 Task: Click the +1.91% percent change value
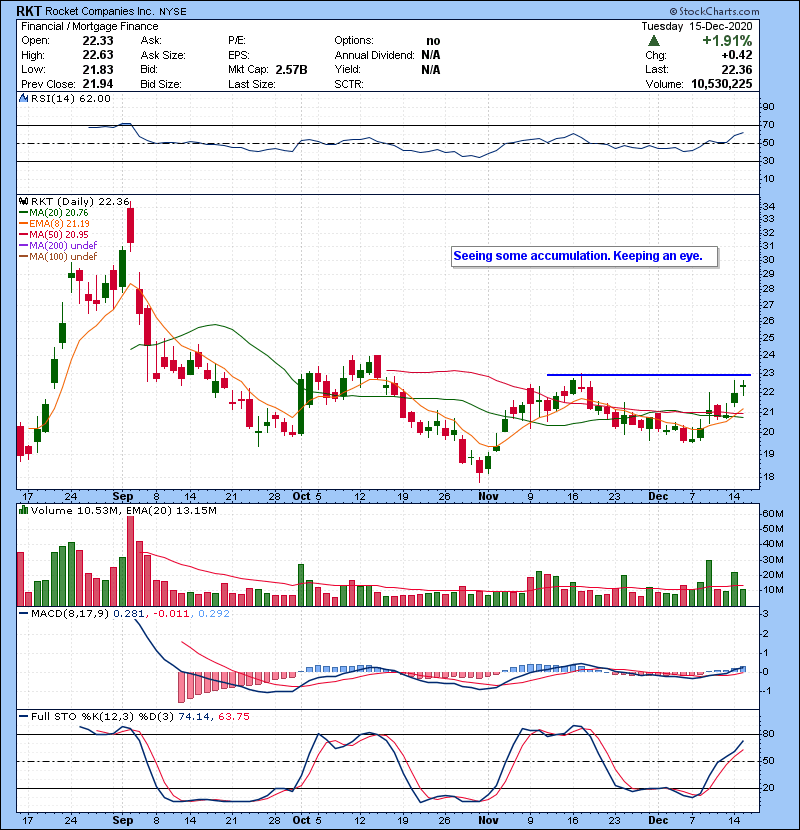727,41
